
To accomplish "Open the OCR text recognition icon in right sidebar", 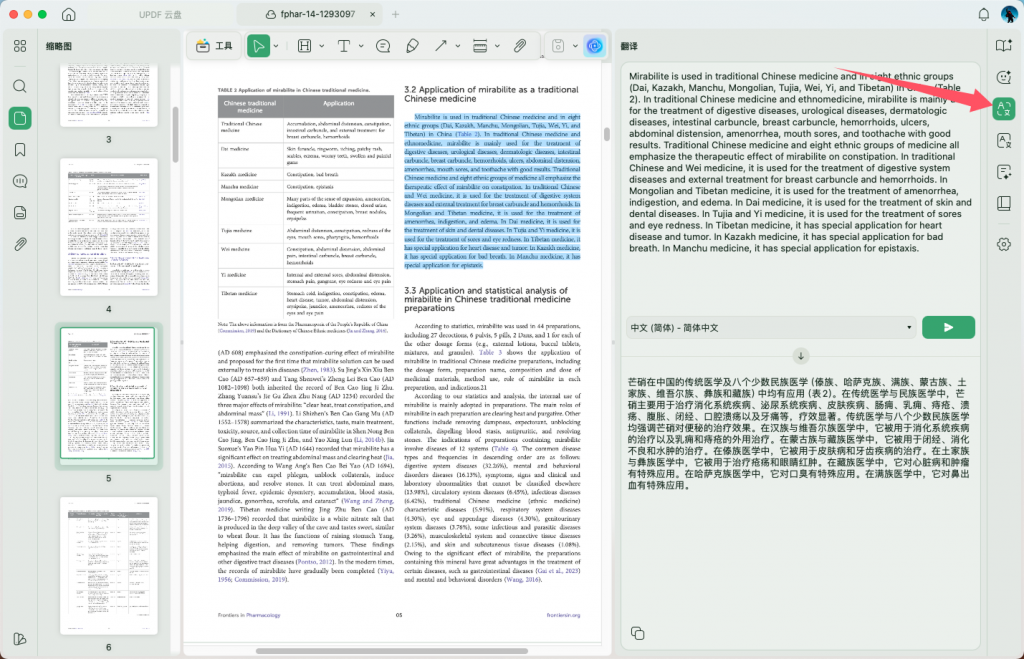I will [1004, 140].
